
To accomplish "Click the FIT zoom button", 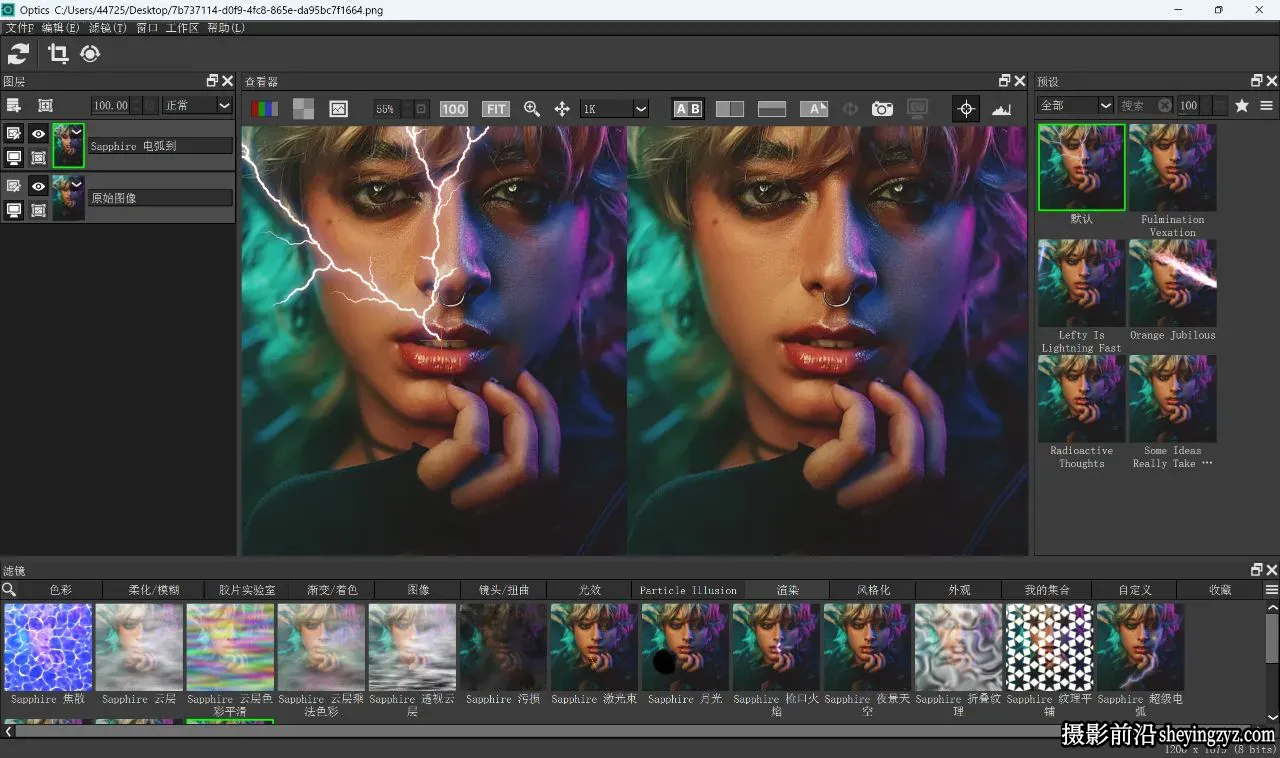I will click(x=496, y=109).
